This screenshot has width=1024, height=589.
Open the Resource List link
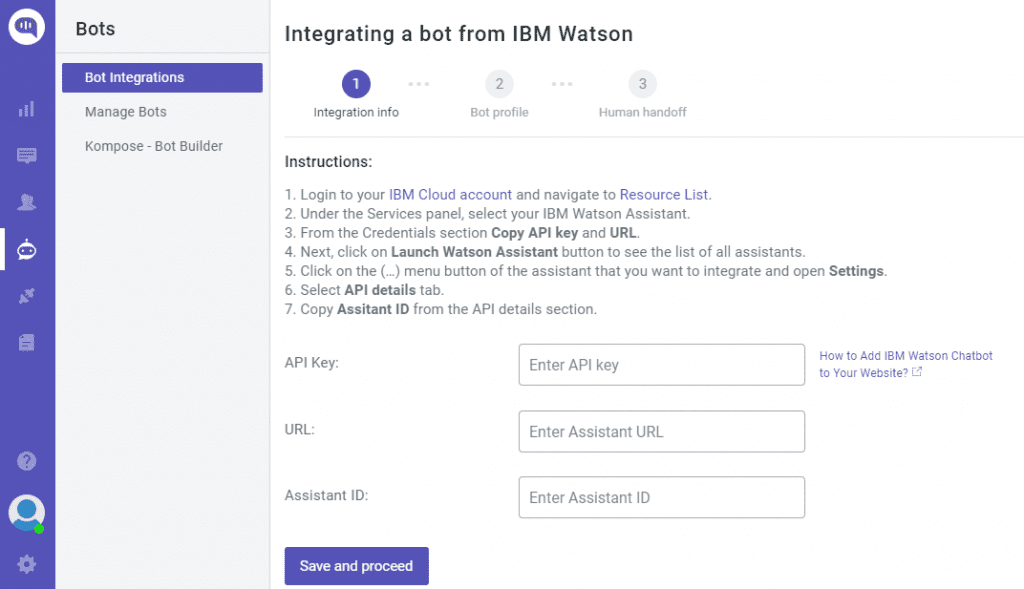pos(664,195)
